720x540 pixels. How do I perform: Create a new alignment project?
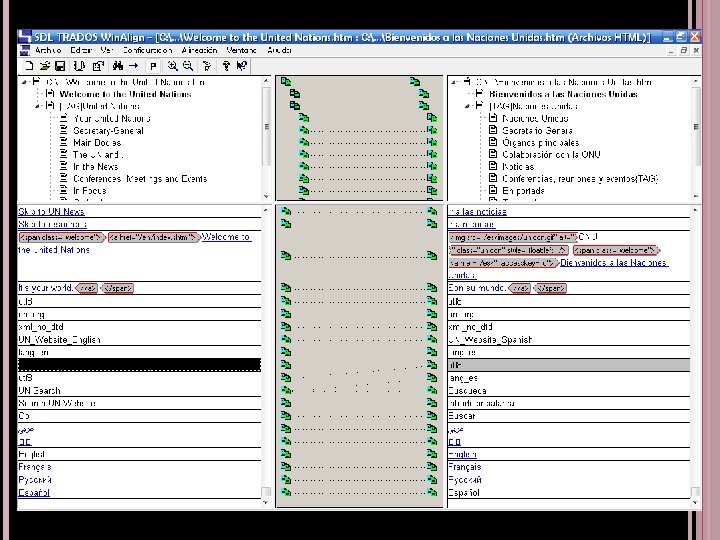click(29, 66)
